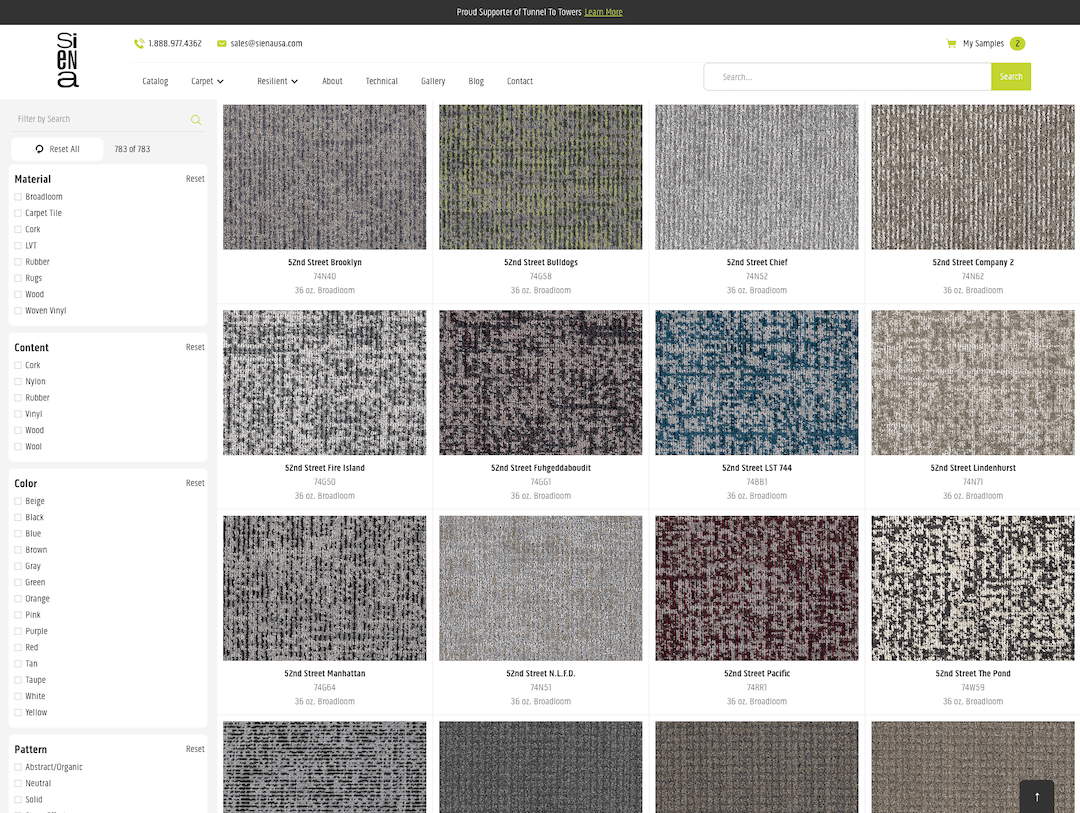Click the 52nd Street Brooklyn title
This screenshot has height=813, width=1080.
(324, 263)
